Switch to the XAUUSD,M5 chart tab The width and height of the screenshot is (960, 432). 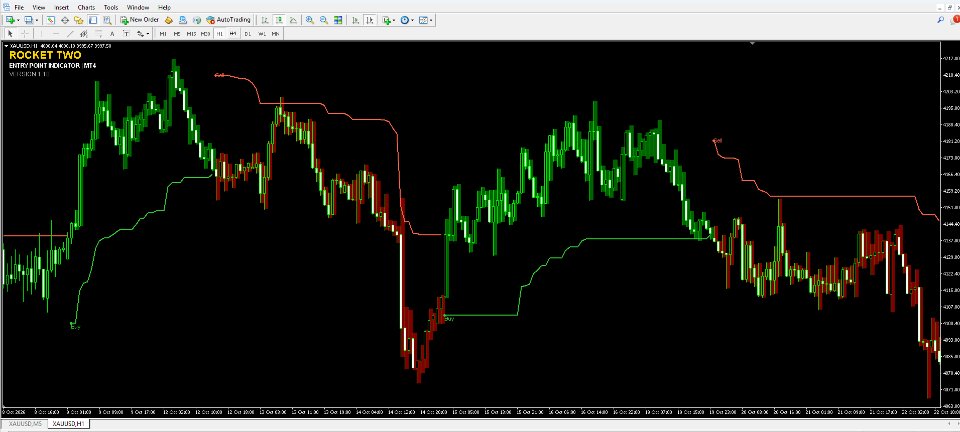click(x=24, y=423)
